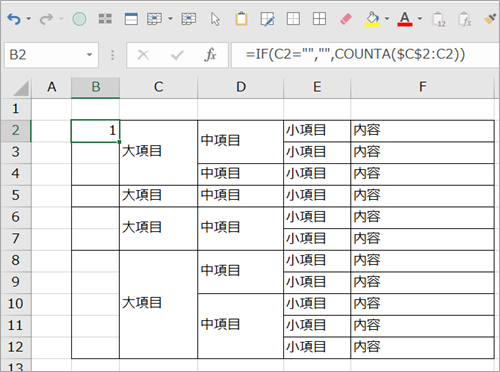
Task: Click the Unmerge cells icon
Action: (189, 19)
